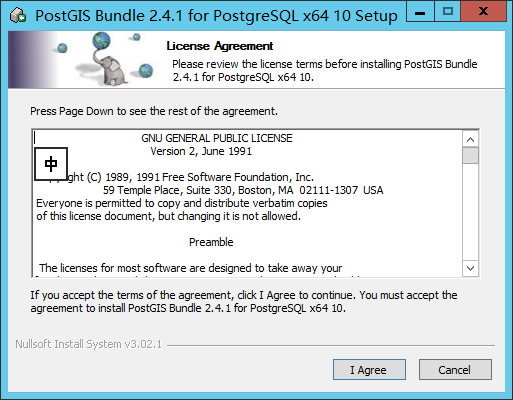Toggle the Chinese IME indicator box

(51, 164)
